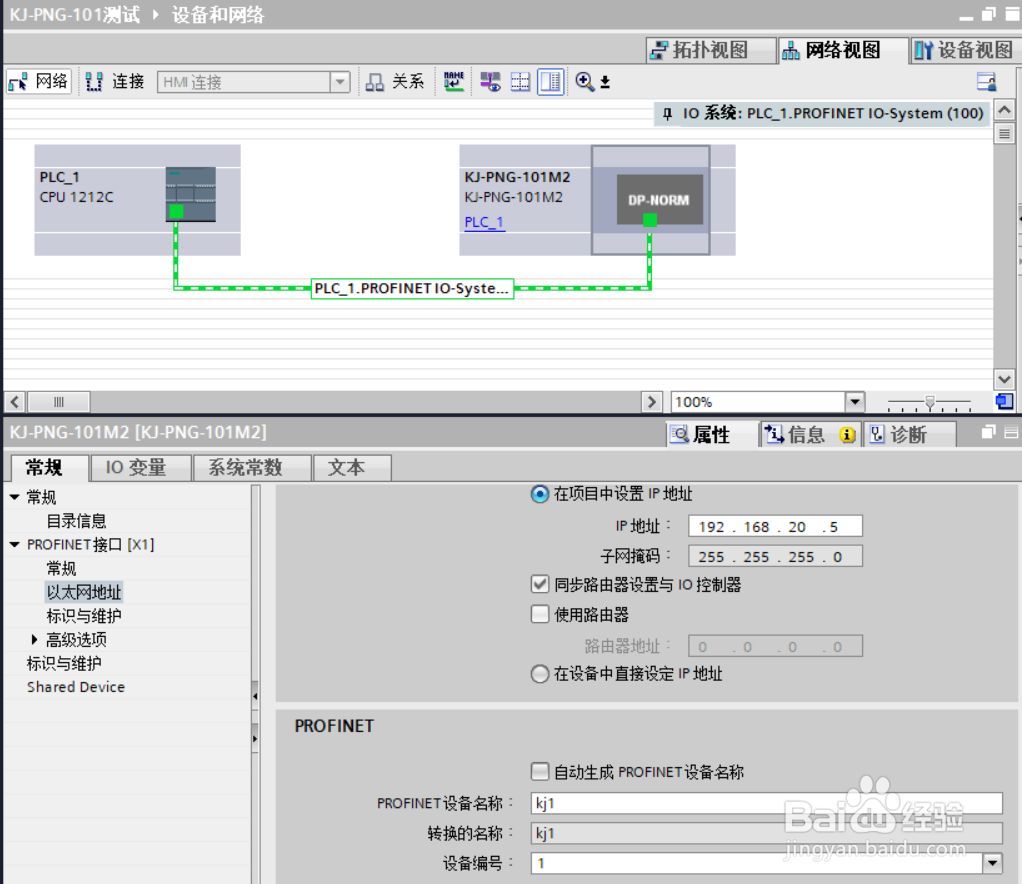Select the PLC_1.PROFINET IO-System network label
The image size is (1022, 884).
pos(412,288)
